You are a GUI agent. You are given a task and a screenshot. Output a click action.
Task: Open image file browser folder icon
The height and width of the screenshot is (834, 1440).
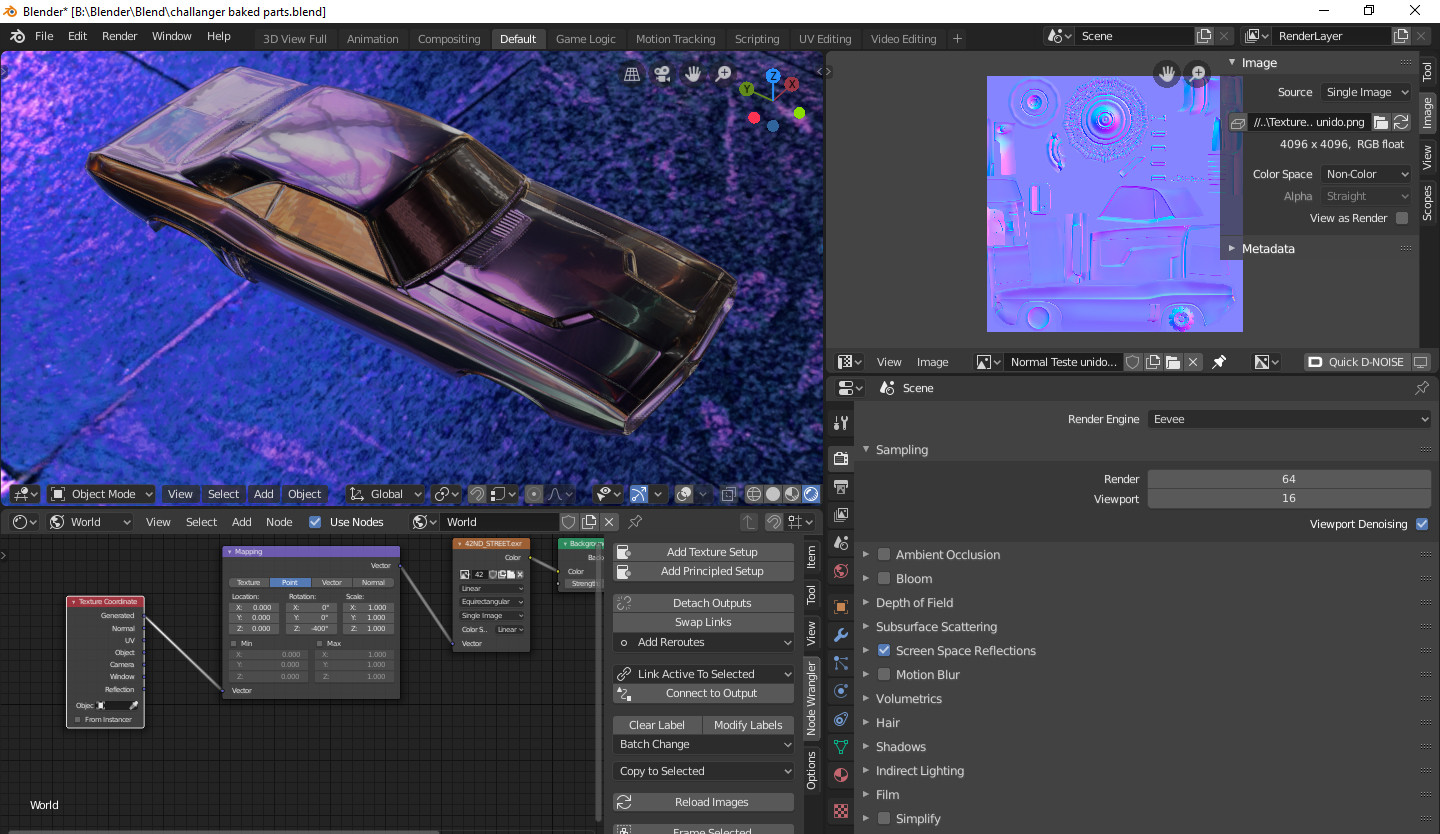(1381, 122)
